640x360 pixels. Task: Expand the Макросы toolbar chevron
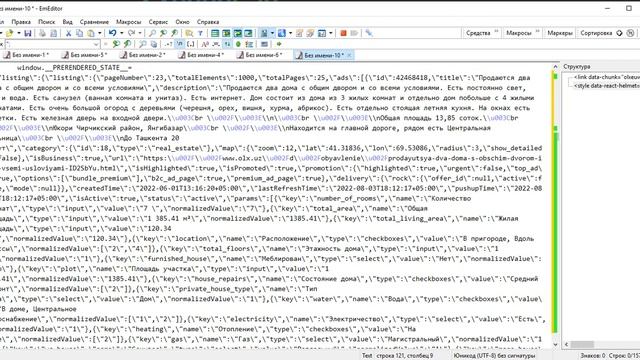tap(537, 31)
